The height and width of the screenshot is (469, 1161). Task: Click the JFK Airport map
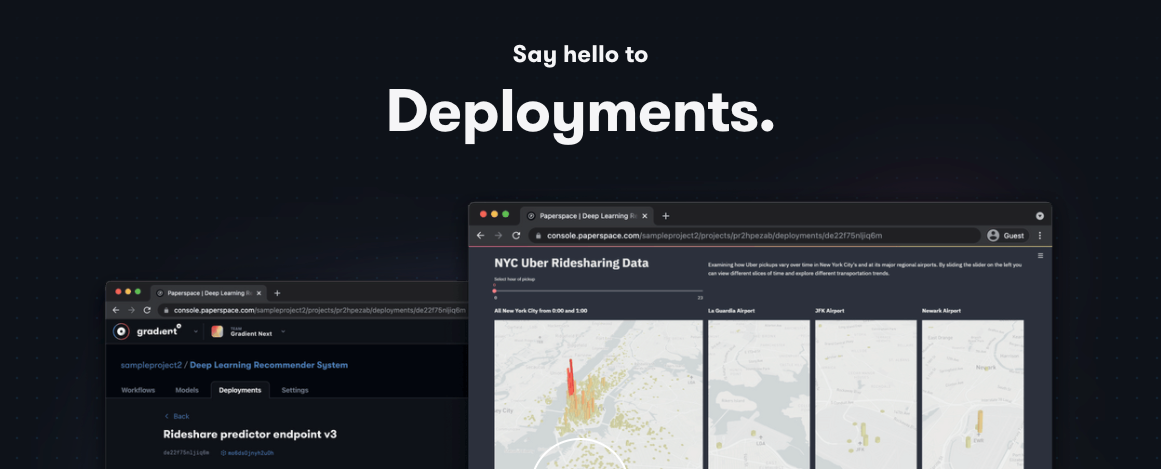point(866,394)
